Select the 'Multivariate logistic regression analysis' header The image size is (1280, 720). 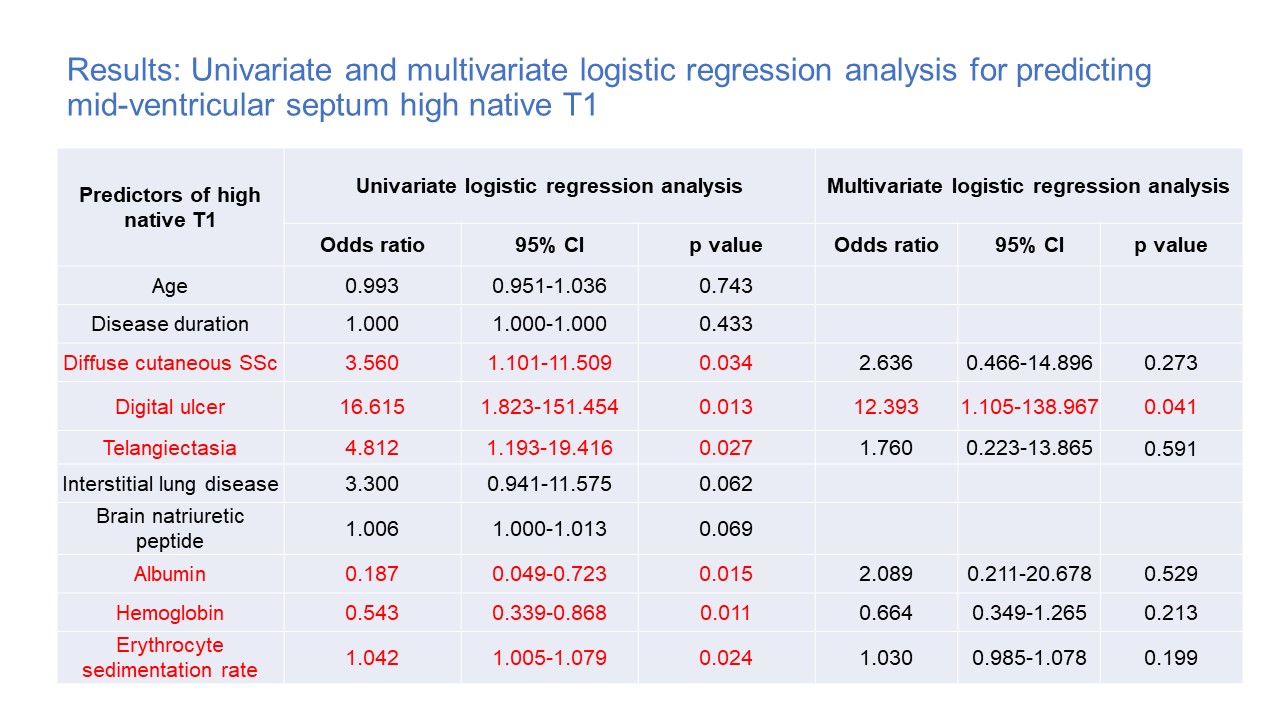1028,186
